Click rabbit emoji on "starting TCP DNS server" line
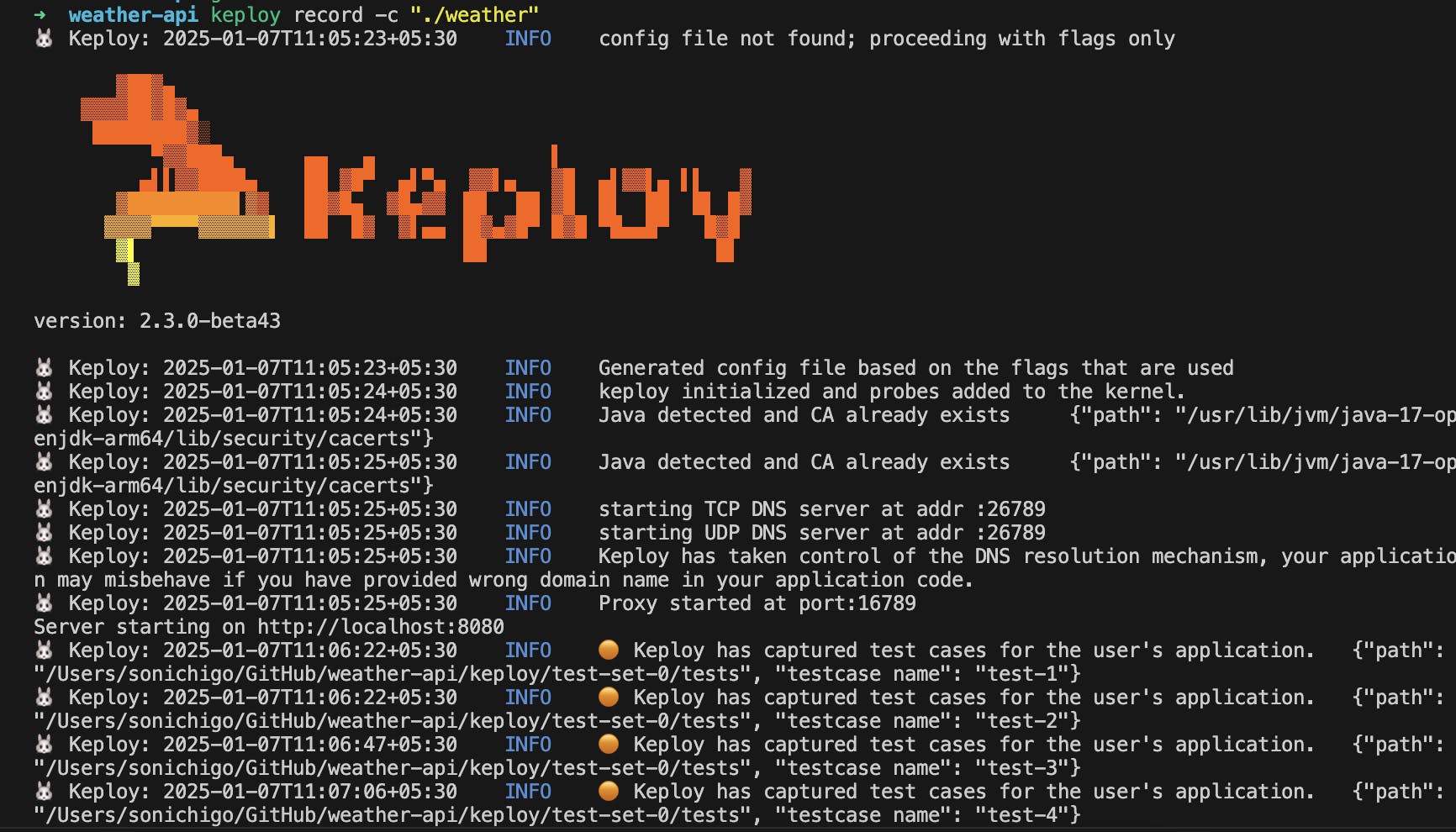The image size is (1456, 832). (x=44, y=509)
